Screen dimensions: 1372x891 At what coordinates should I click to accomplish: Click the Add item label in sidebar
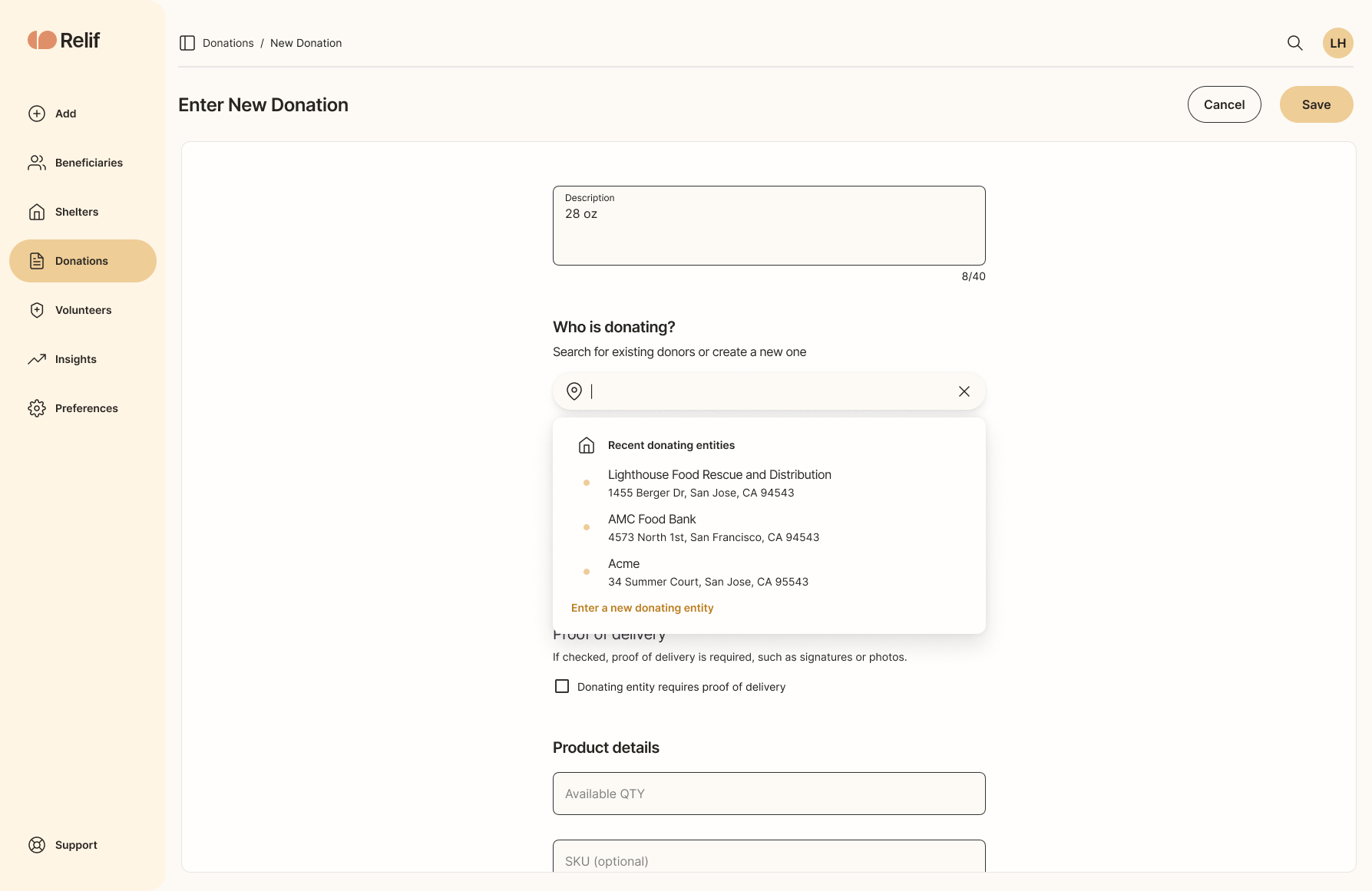(x=66, y=114)
